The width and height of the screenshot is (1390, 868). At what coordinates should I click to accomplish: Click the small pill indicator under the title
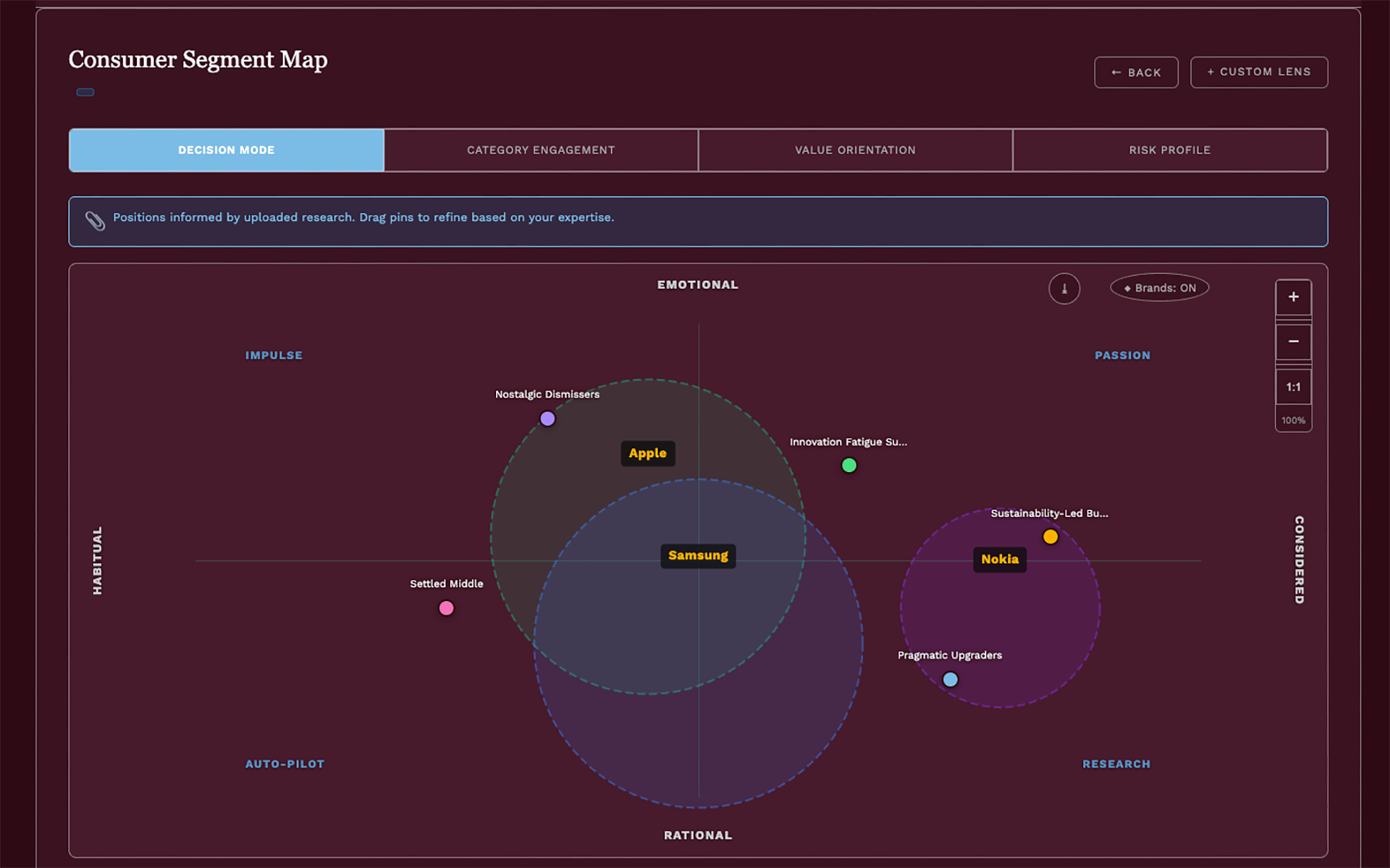pyautogui.click(x=85, y=92)
